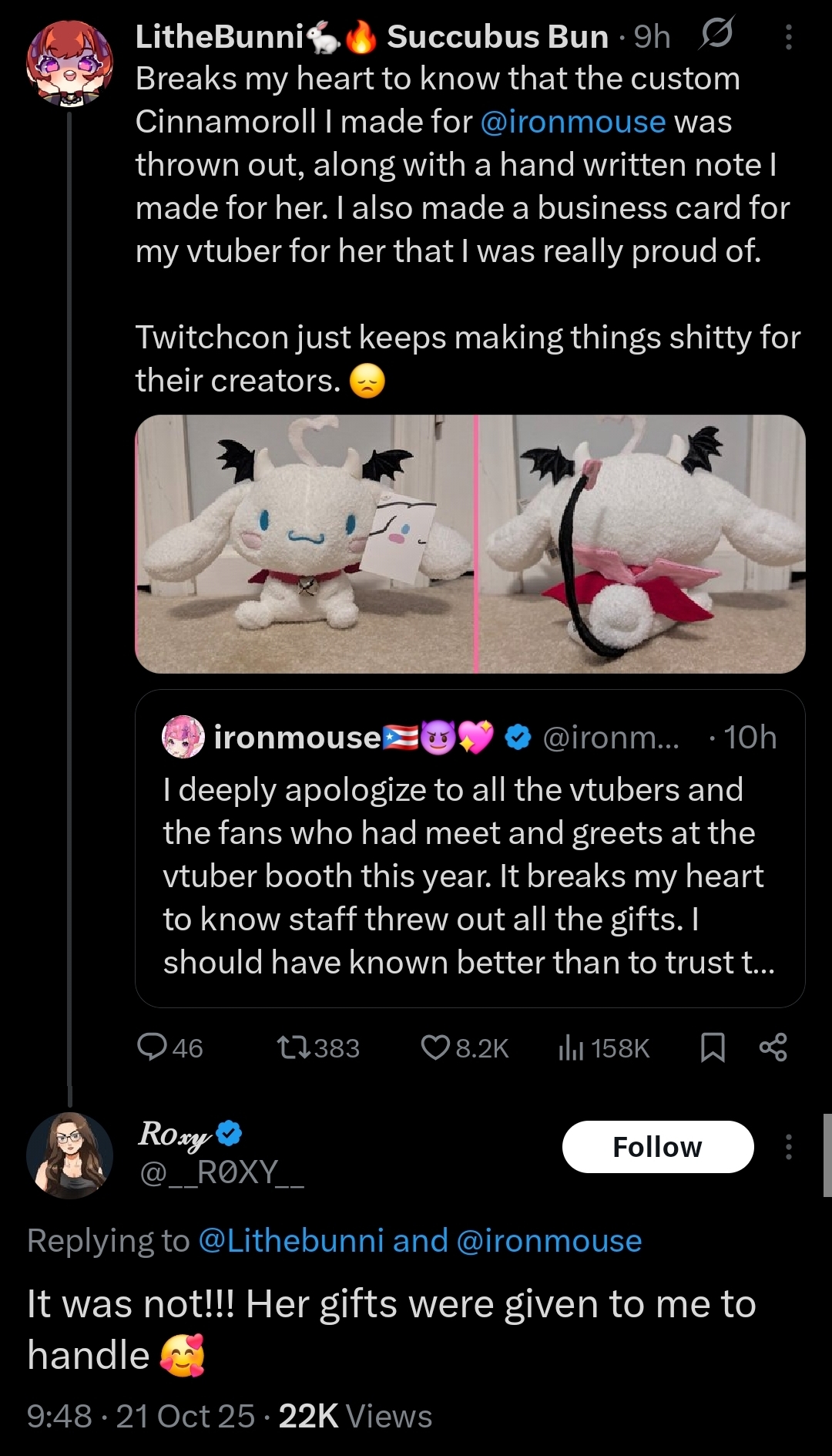Repost the LitheBunni tweet with 383 reposts
Image resolution: width=832 pixels, height=1456 pixels.
294,1047
